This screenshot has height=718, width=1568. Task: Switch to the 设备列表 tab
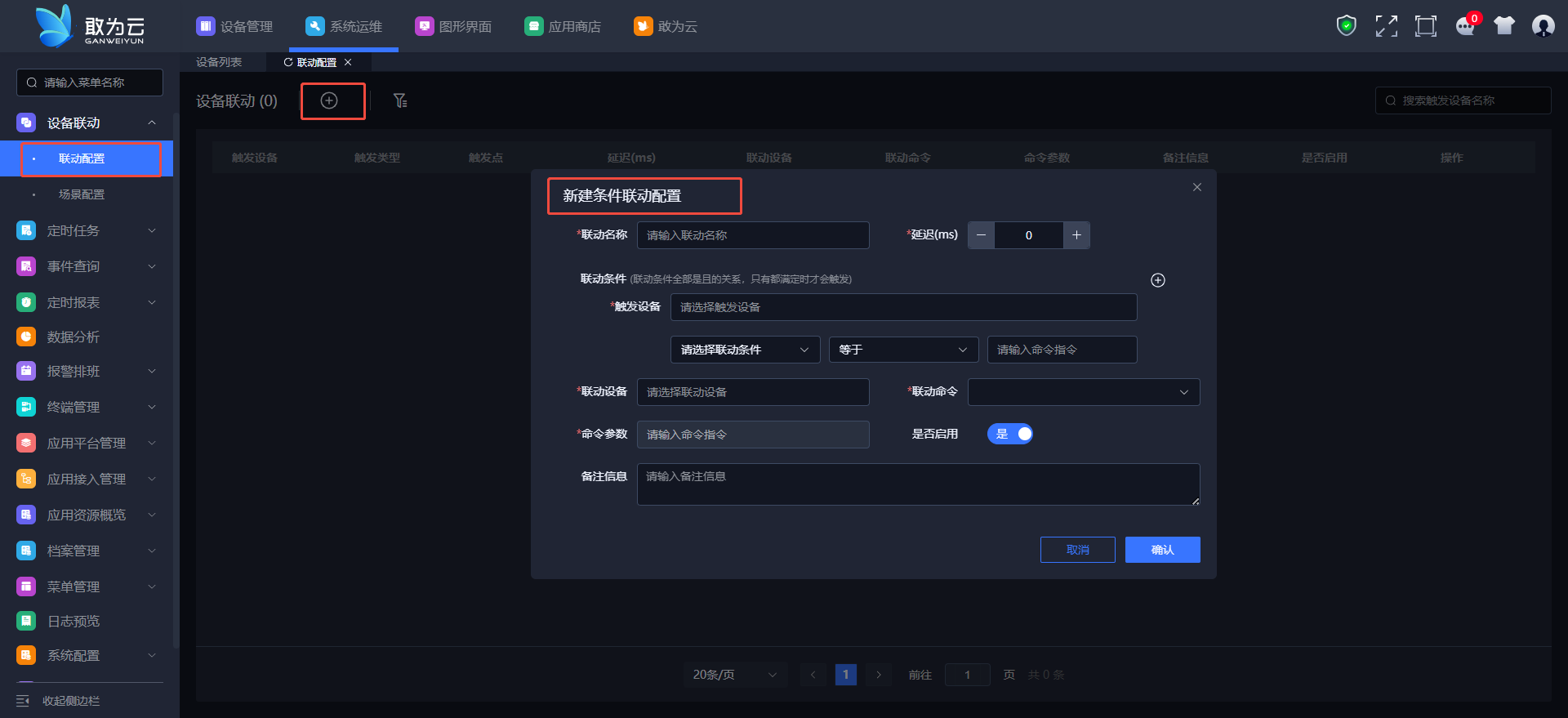pos(219,62)
